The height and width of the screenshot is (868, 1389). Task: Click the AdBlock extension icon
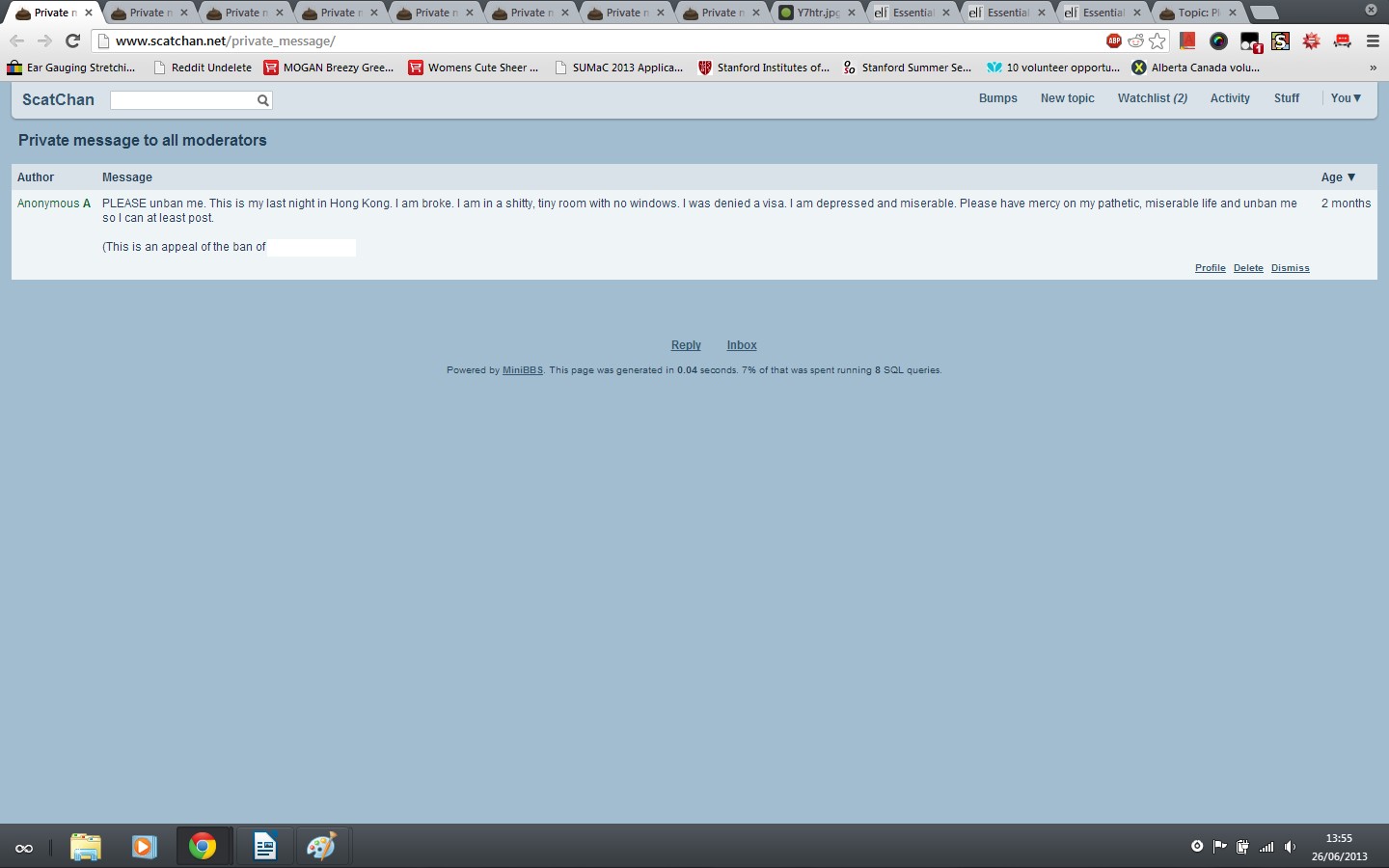1113,41
